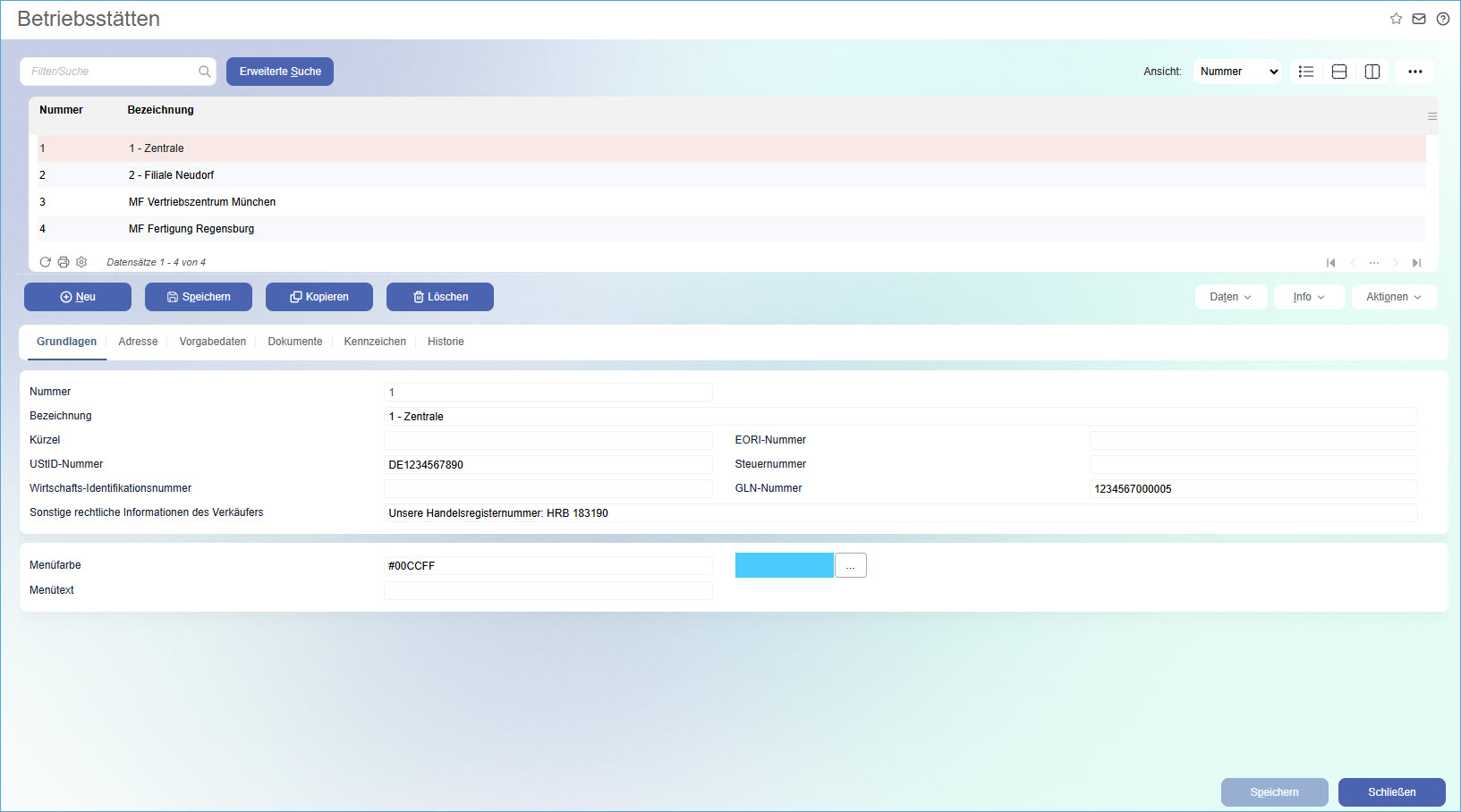Create a new Betriebsstätte with Neu
The width and height of the screenshot is (1461, 812).
[78, 296]
